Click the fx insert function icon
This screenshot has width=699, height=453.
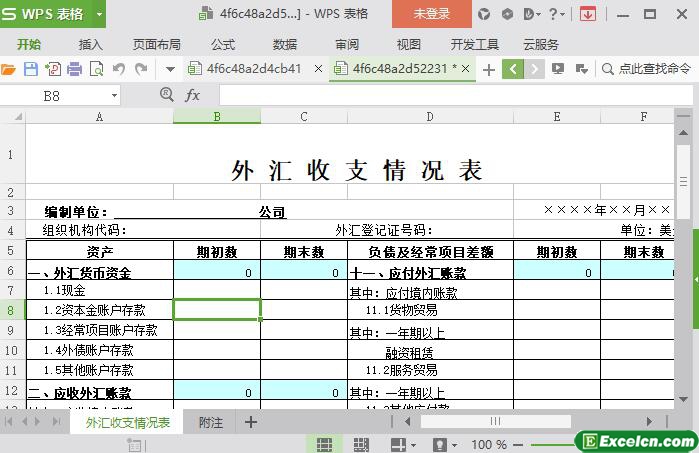tap(192, 95)
